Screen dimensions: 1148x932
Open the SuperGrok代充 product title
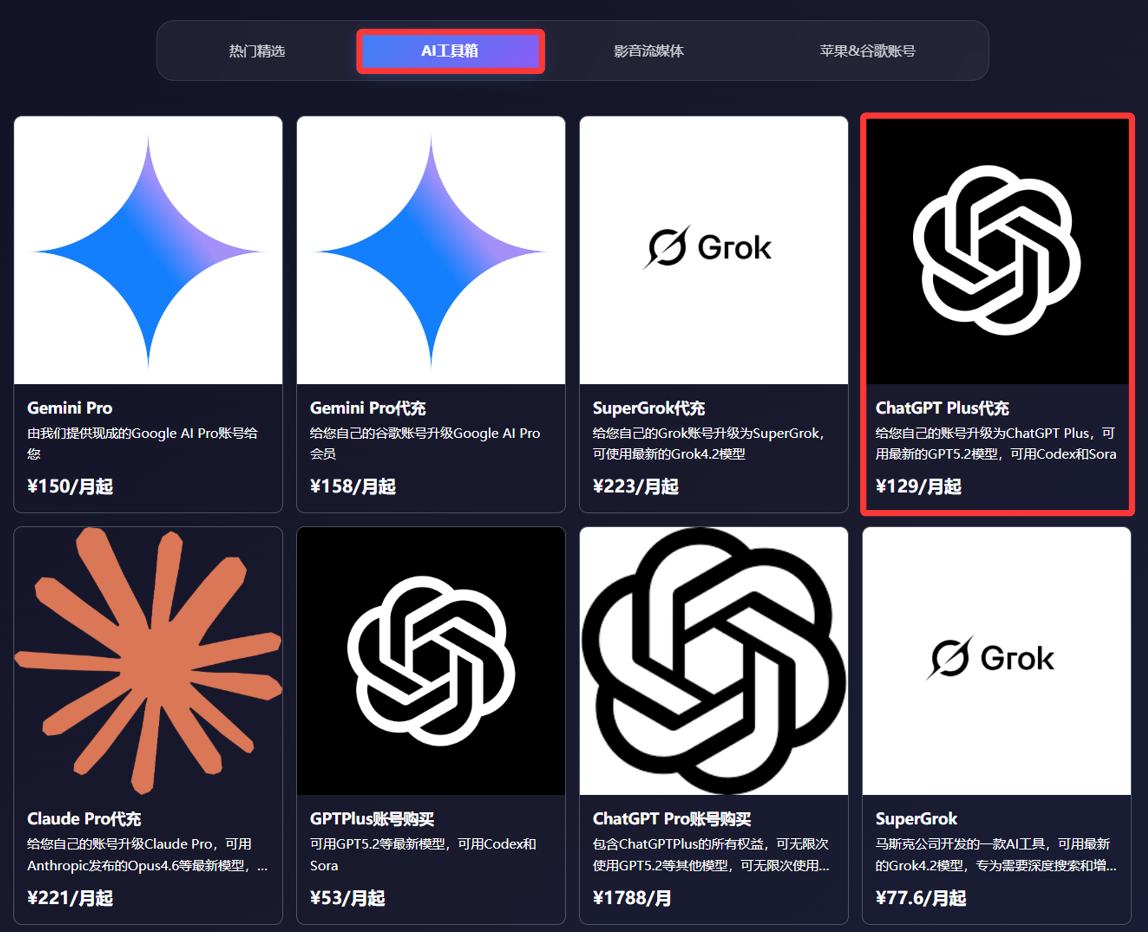(x=649, y=408)
